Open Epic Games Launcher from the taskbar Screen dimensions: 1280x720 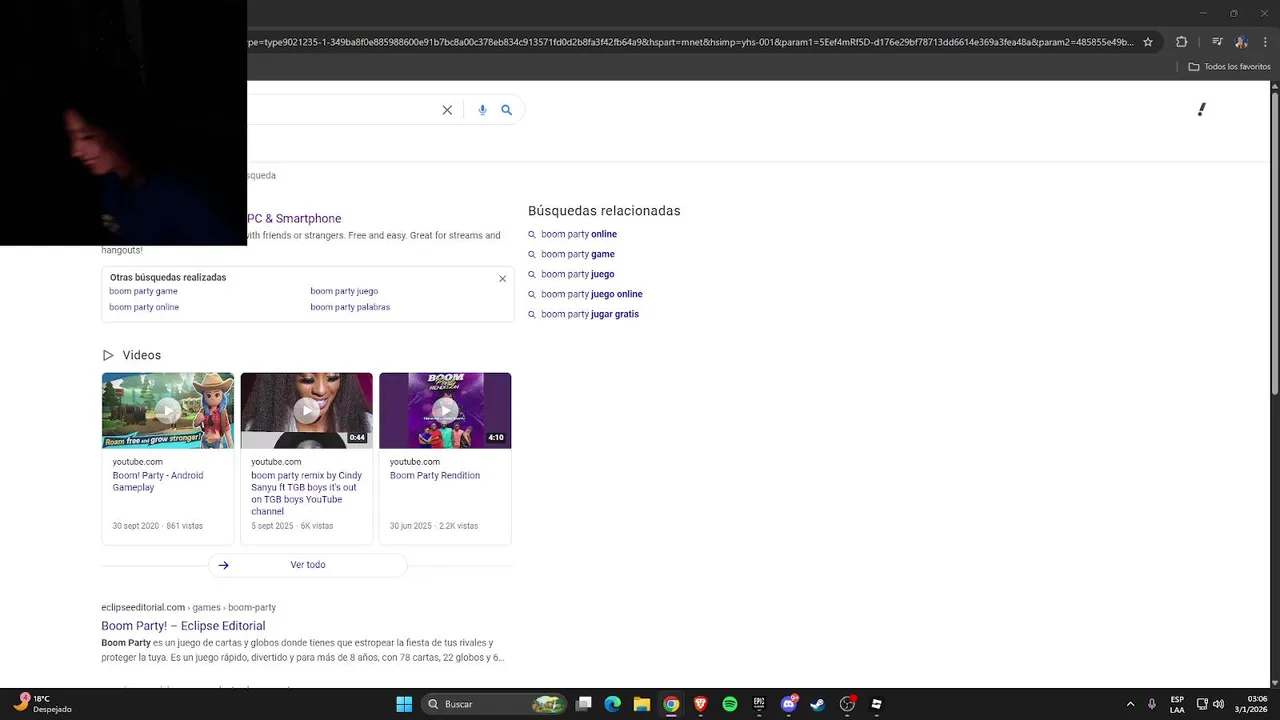pos(759,704)
